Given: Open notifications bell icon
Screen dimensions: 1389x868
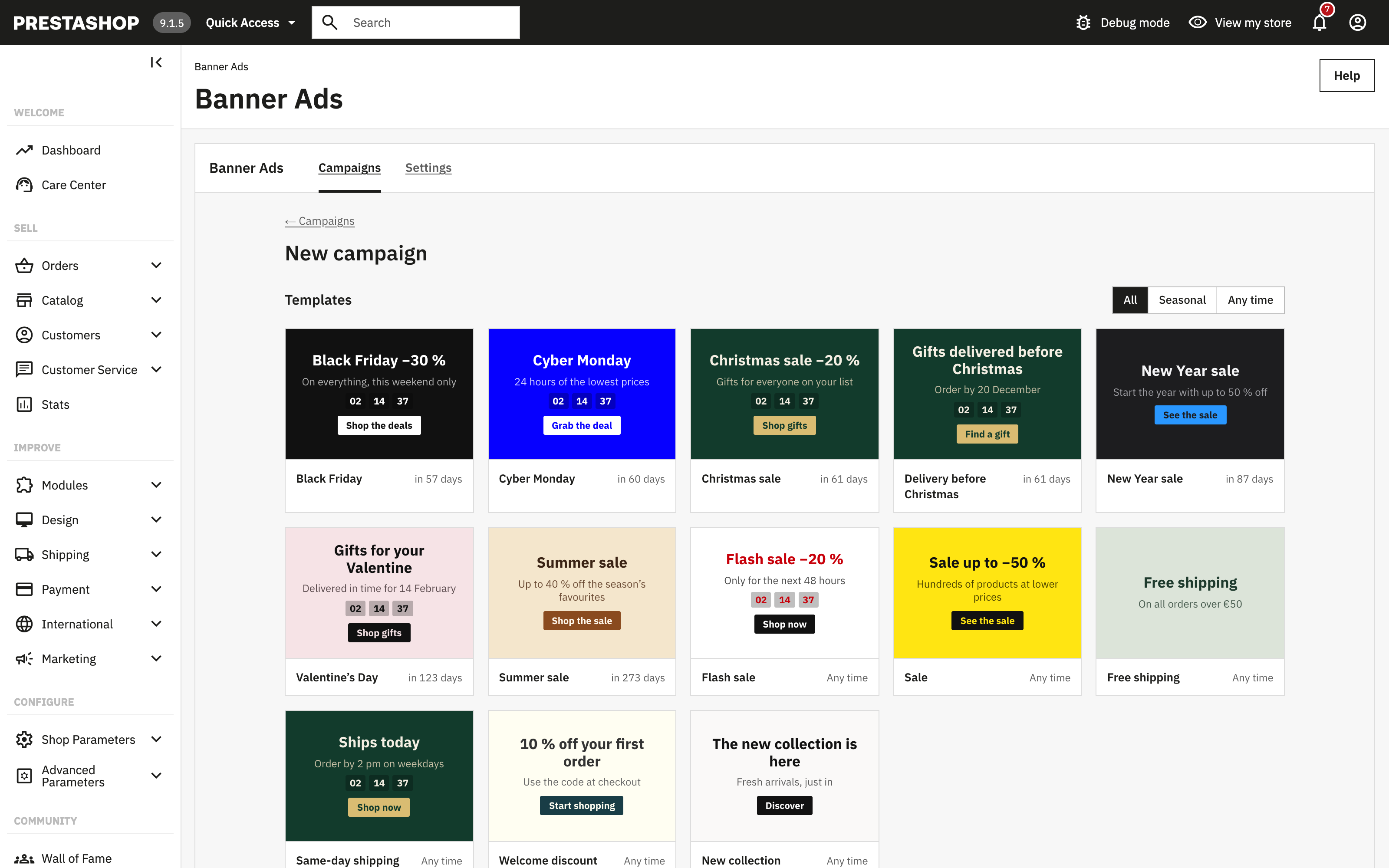Looking at the screenshot, I should tap(1320, 23).
